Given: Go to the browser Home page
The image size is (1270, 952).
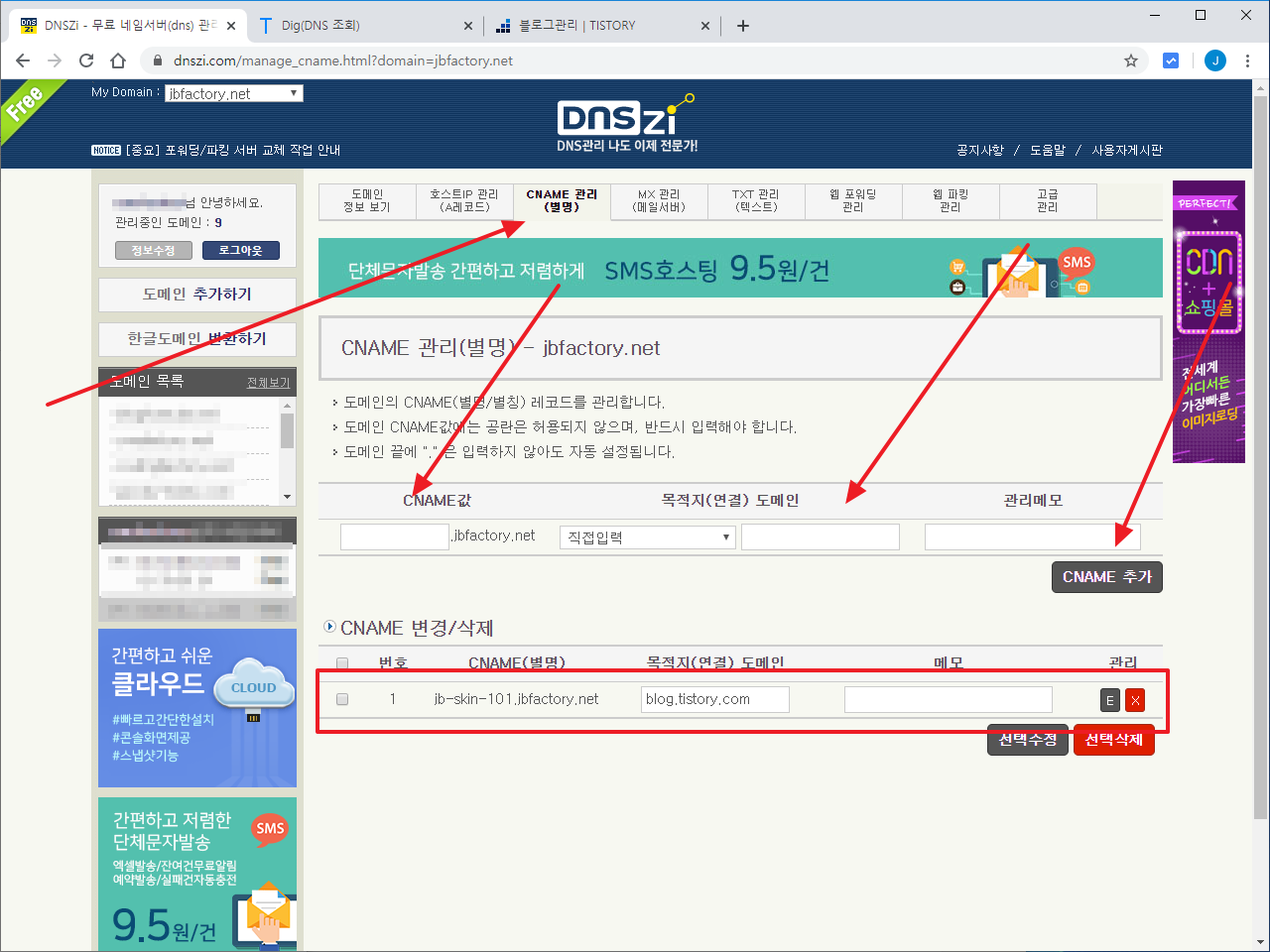Looking at the screenshot, I should (x=118, y=60).
